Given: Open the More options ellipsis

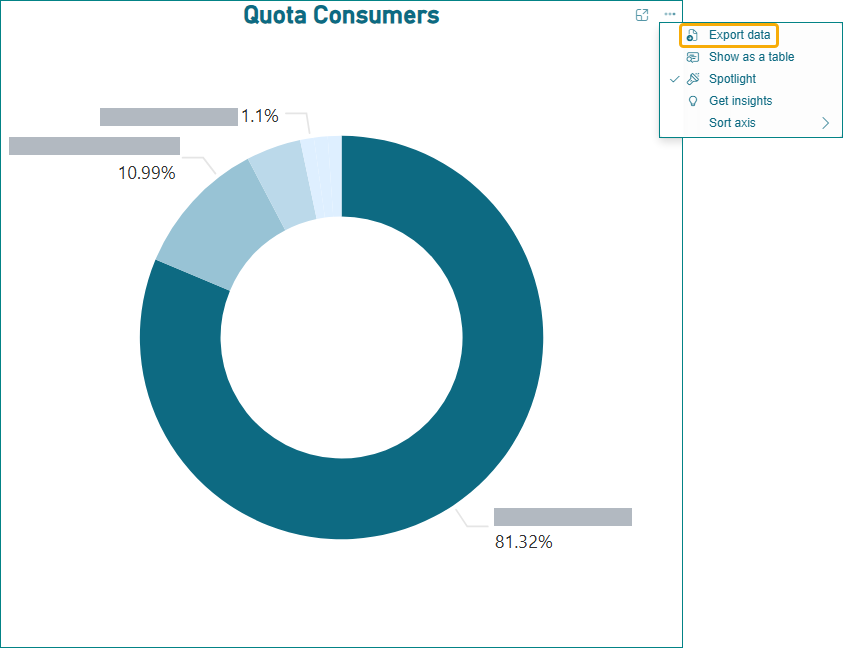Looking at the screenshot, I should (669, 15).
